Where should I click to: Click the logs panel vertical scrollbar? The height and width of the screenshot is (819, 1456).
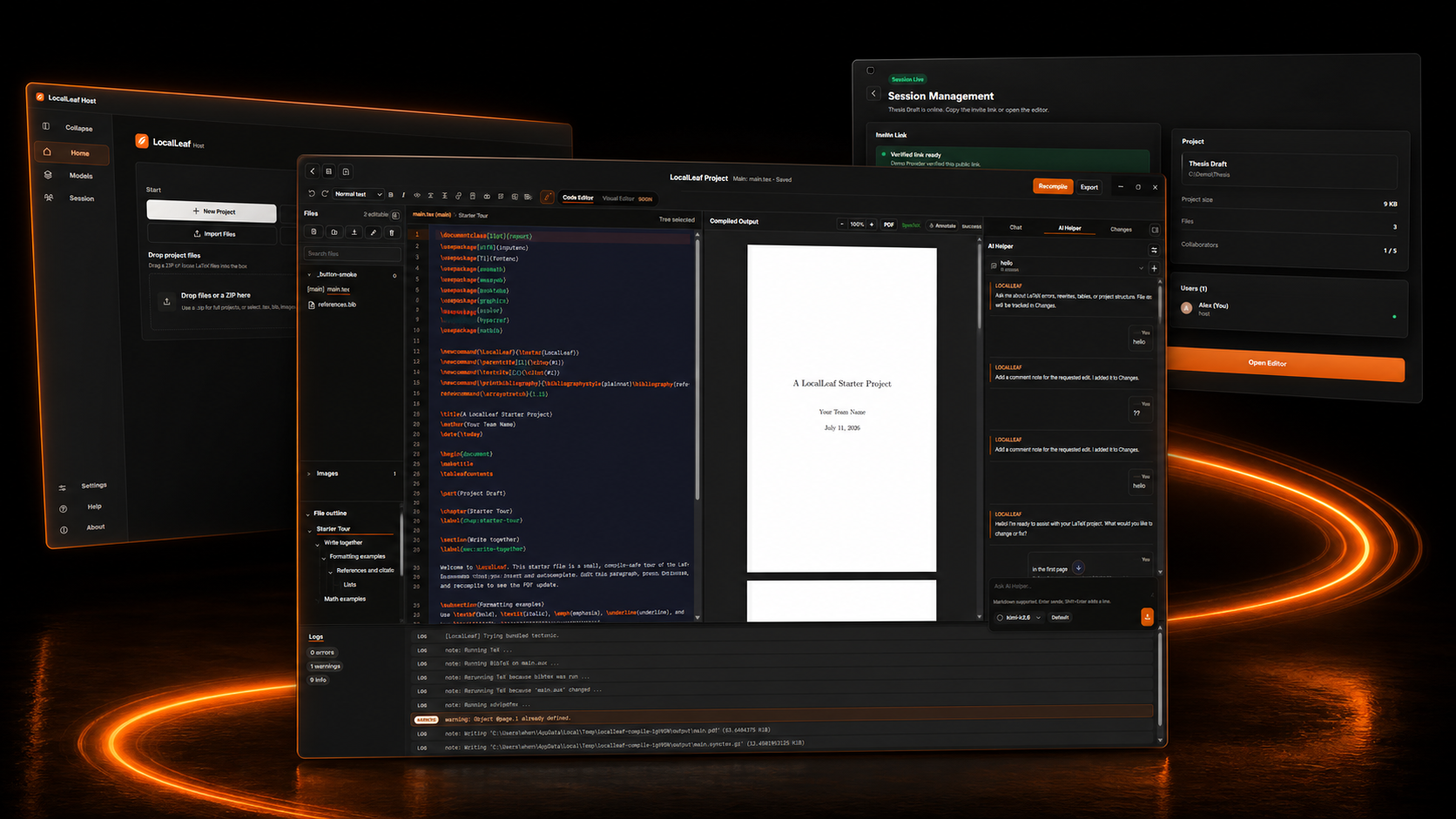[x=1159, y=679]
